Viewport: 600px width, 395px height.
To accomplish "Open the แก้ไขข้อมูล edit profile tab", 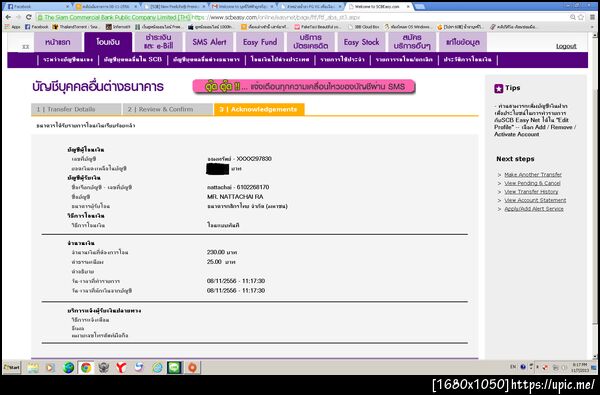I will pyautogui.click(x=463, y=42).
